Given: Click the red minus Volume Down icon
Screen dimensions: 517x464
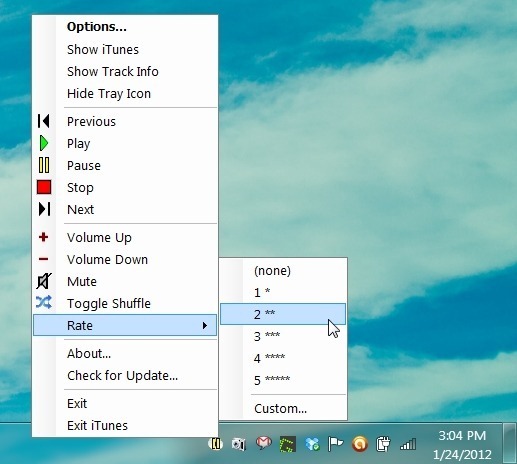Looking at the screenshot, I should [43, 259].
